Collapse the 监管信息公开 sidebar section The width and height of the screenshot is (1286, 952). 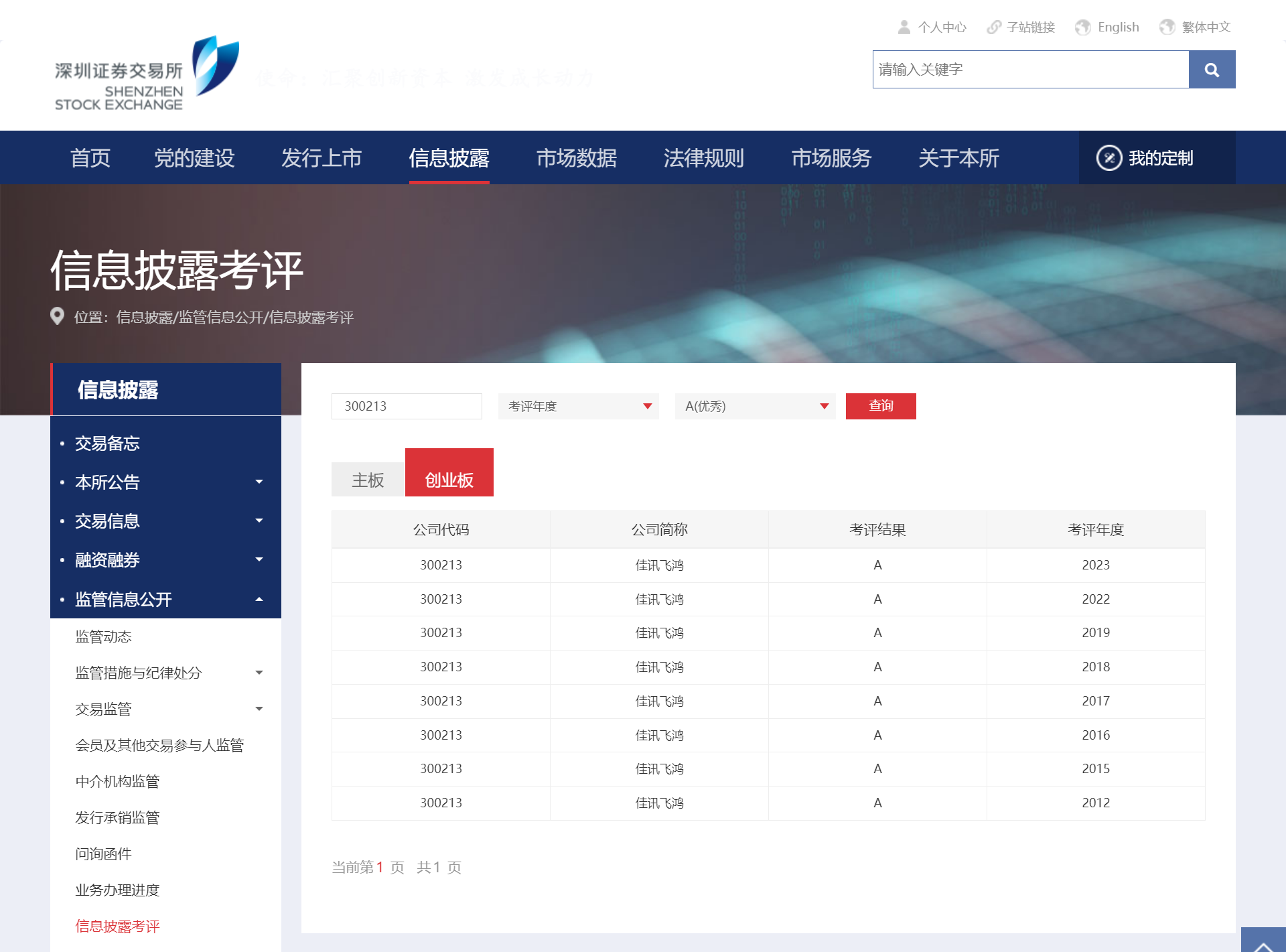[x=259, y=599]
